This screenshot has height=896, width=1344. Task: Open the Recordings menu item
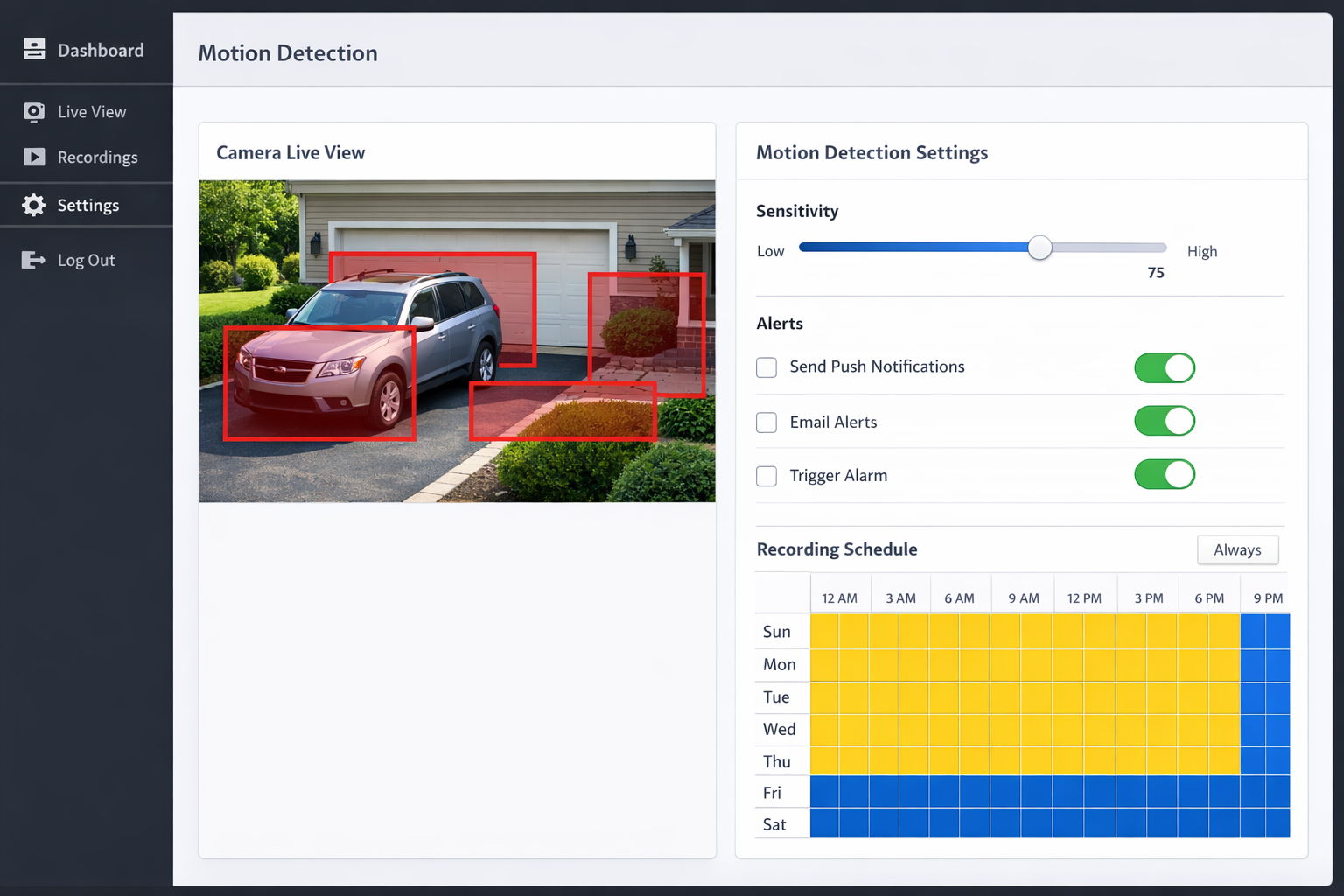pyautogui.click(x=97, y=157)
